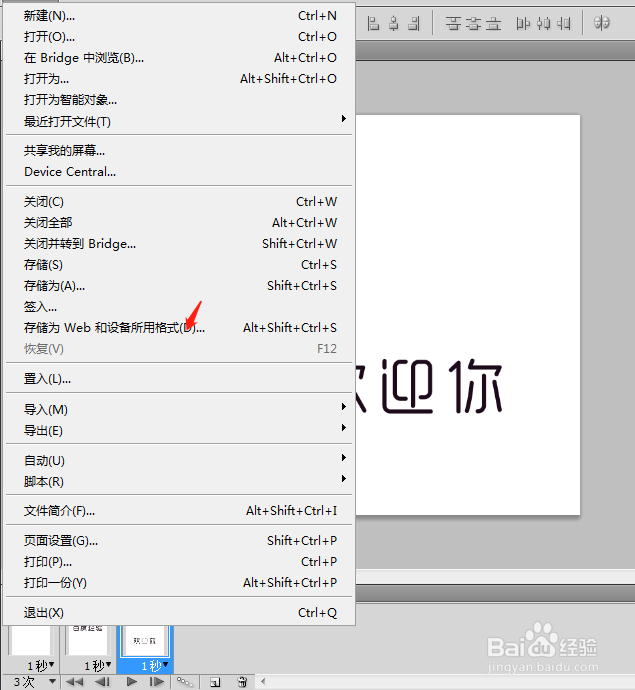This screenshot has height=690, width=635.
Task: Click the Tween animation frames icon
Action: [x=184, y=682]
